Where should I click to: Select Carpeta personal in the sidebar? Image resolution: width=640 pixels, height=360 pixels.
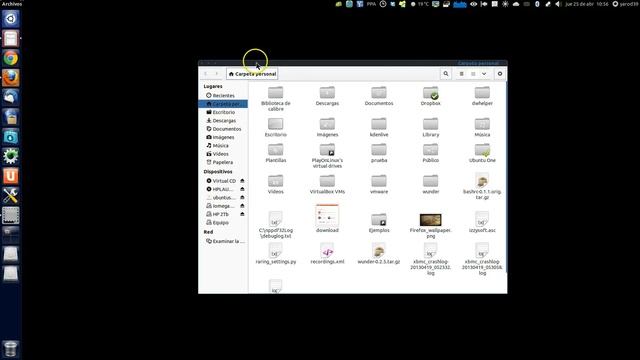tap(223, 104)
